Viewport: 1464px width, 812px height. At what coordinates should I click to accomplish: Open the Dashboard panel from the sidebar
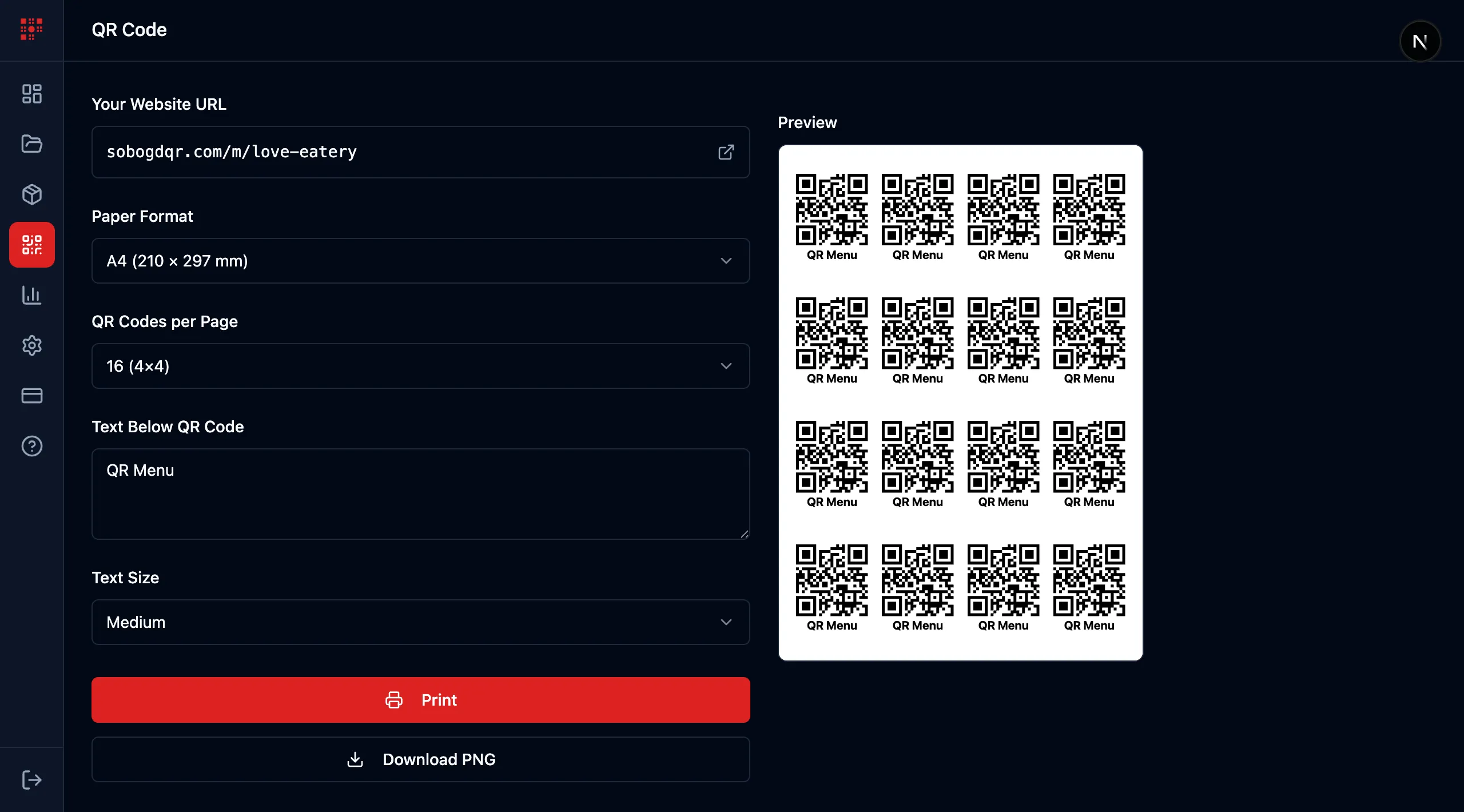click(31, 93)
